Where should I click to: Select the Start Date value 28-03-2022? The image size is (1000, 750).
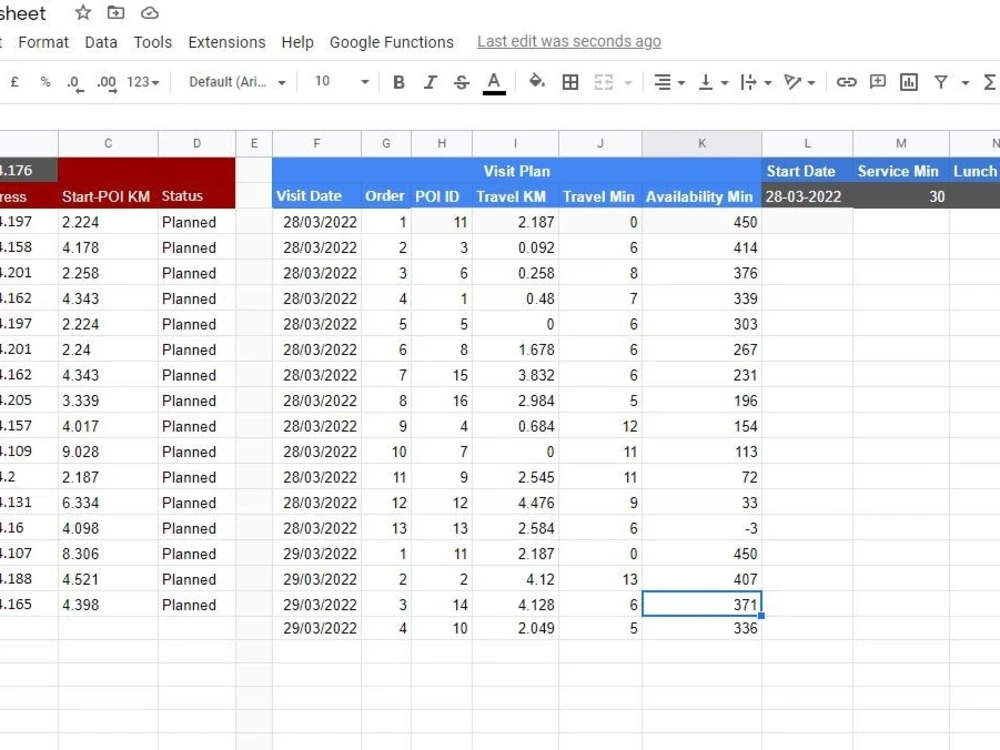(x=807, y=196)
